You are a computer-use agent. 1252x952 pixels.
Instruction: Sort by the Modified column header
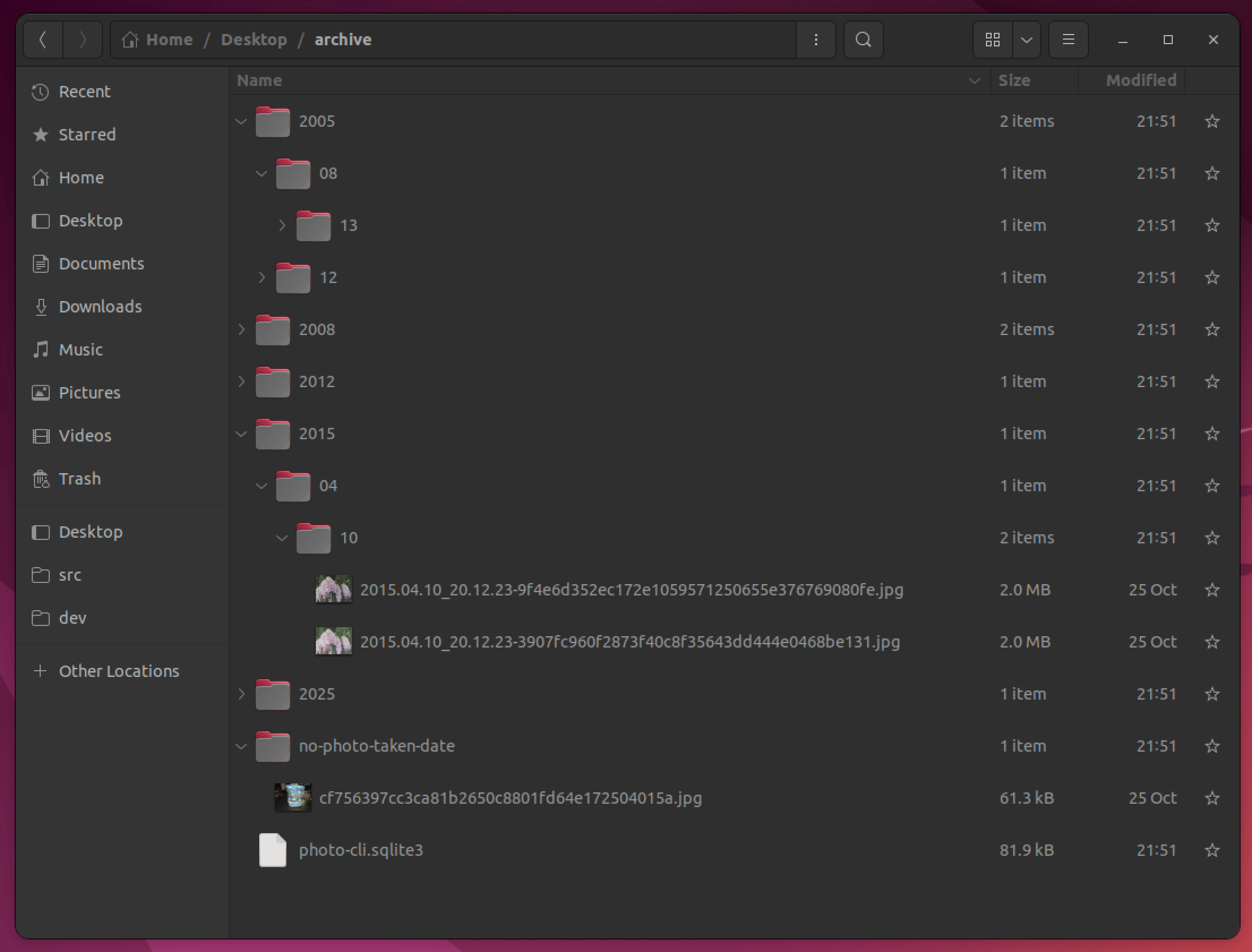click(x=1131, y=80)
